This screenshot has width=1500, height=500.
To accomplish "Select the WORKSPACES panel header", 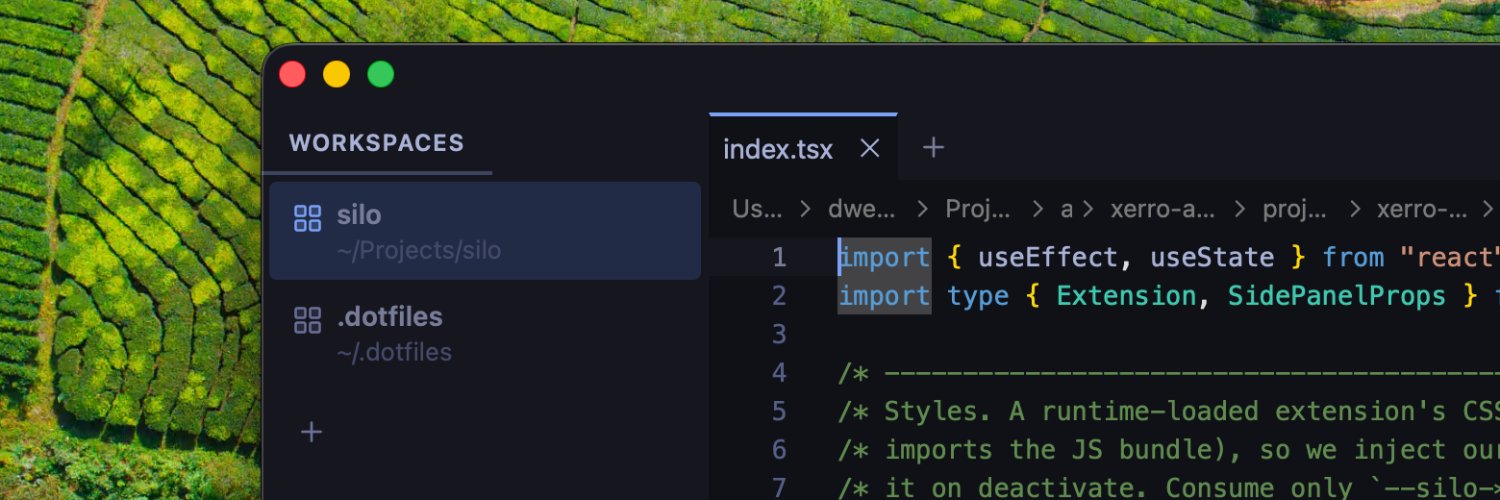I will (x=377, y=143).
